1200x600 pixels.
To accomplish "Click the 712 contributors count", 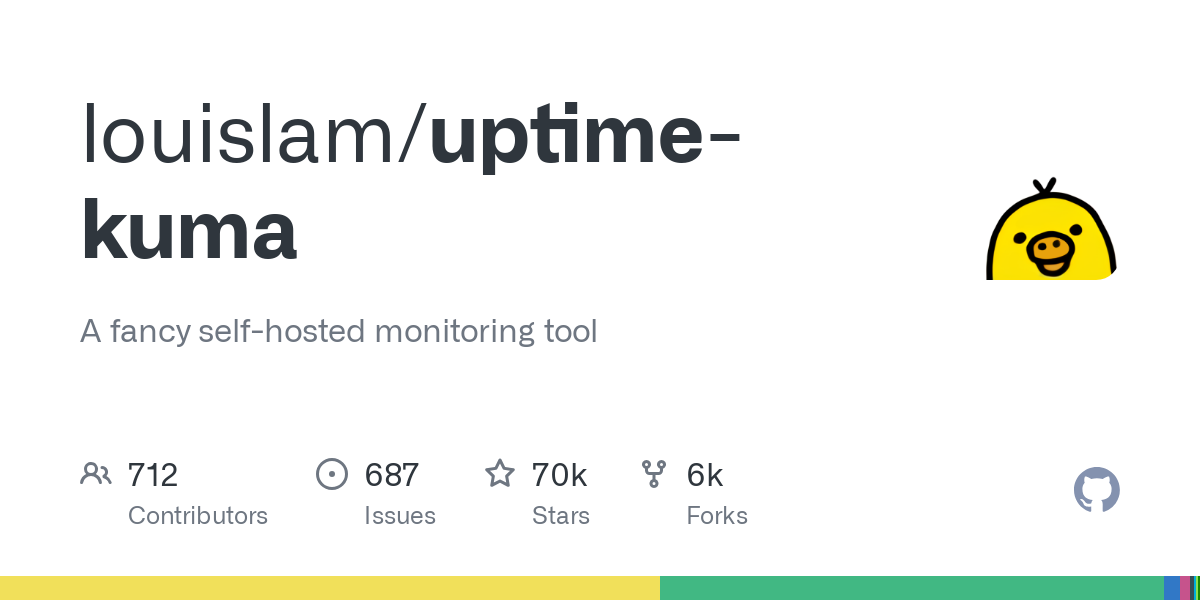I will coord(153,475).
